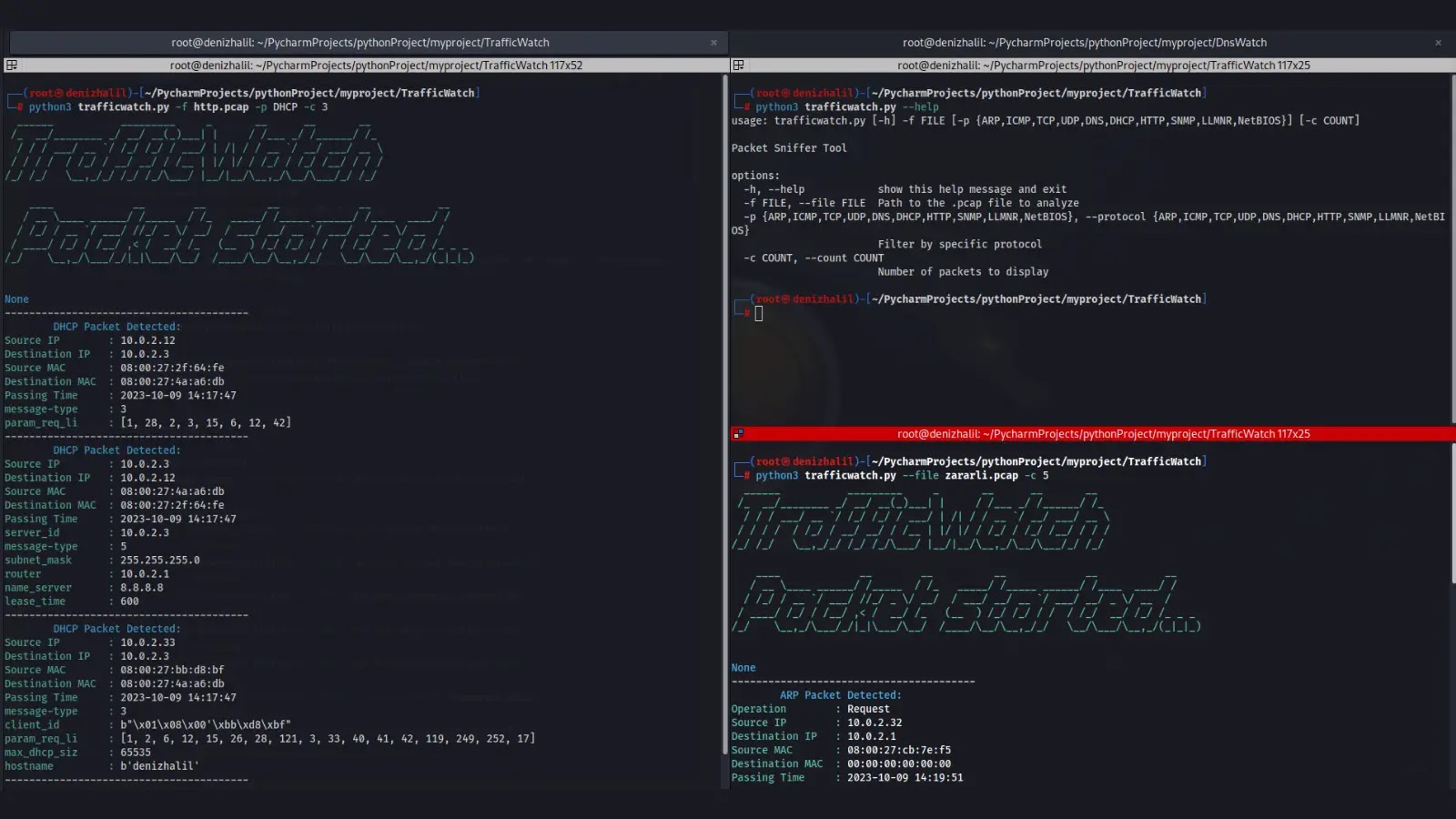The image size is (1456, 819).
Task: Click the lease time value '600'
Action: pos(130,601)
